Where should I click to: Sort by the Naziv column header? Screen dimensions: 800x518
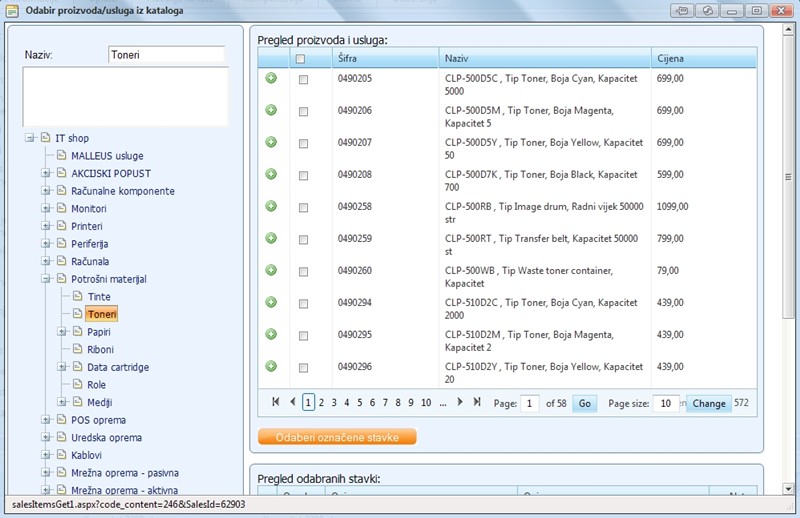point(456,58)
